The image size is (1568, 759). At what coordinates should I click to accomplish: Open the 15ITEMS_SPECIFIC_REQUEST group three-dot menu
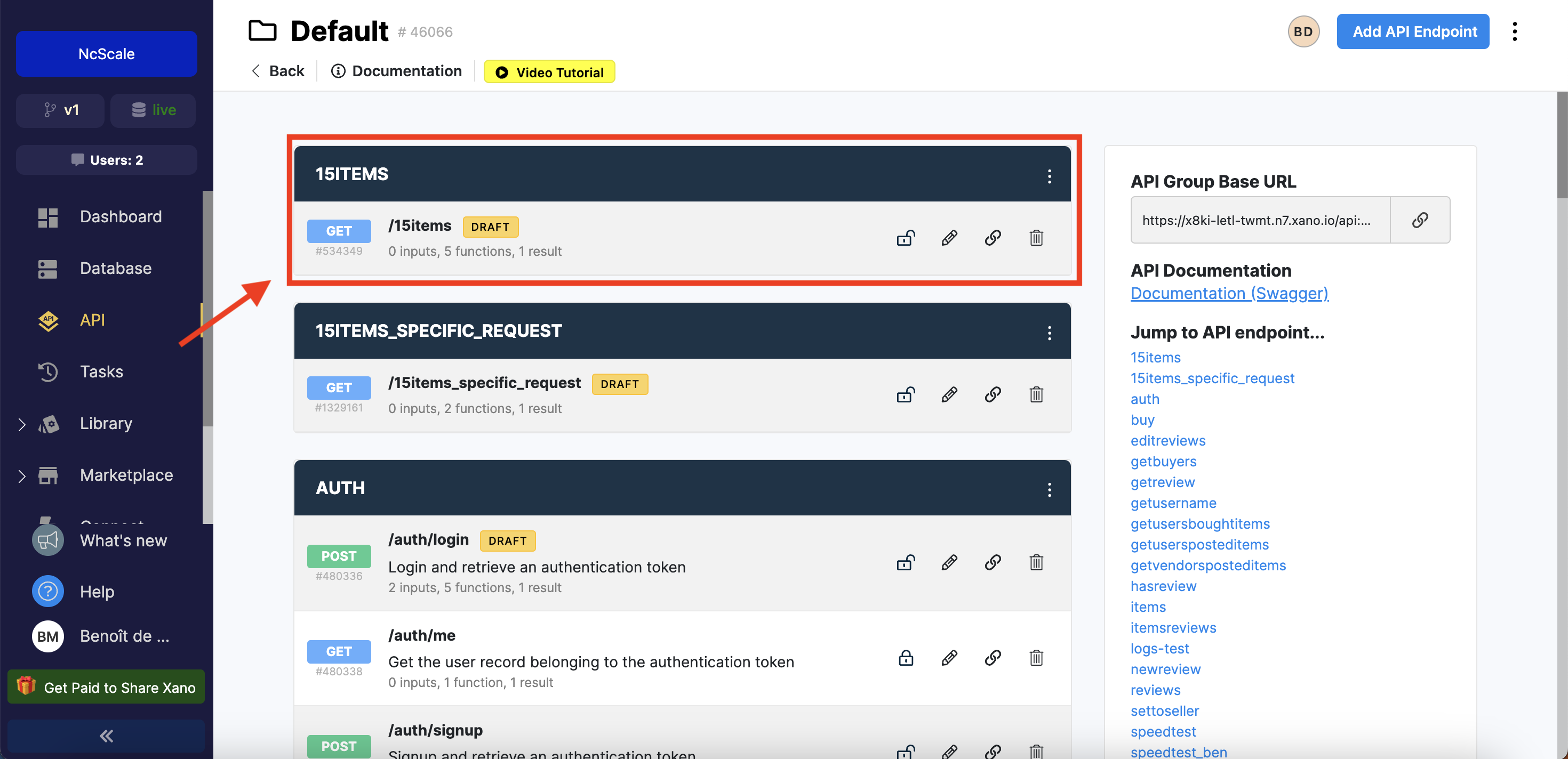tap(1049, 333)
